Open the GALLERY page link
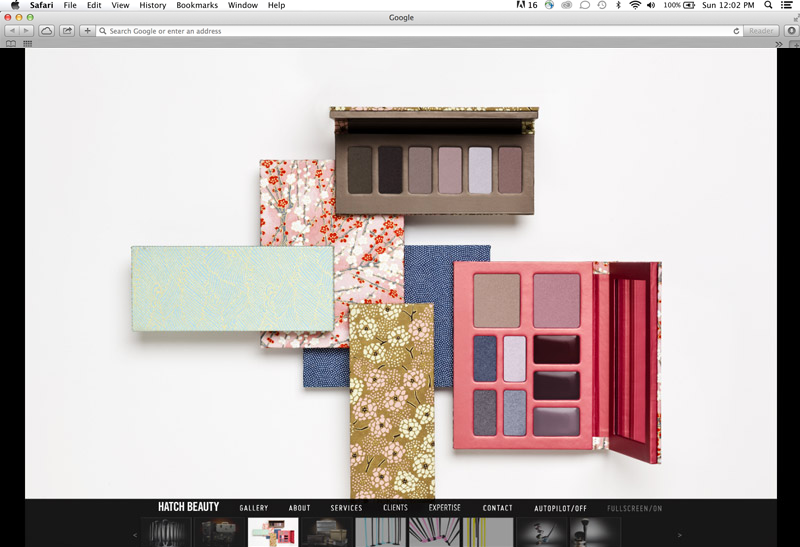This screenshot has height=547, width=800. (x=254, y=508)
